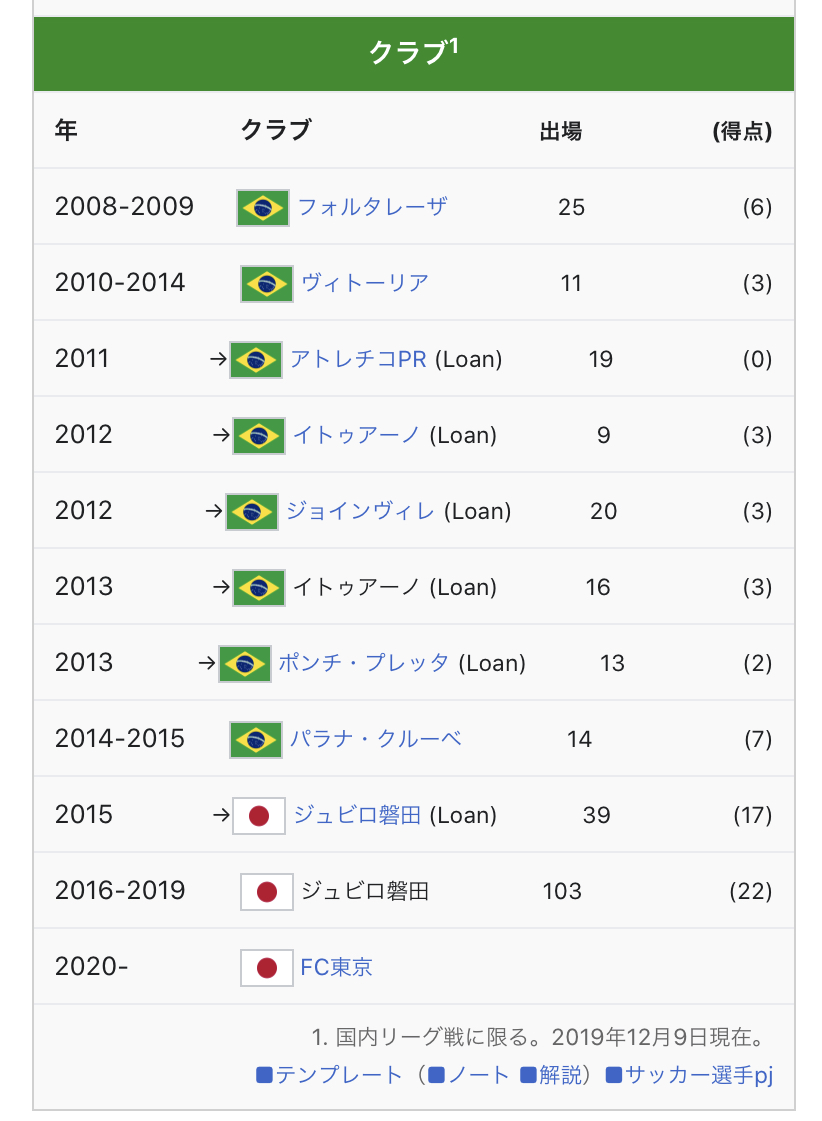The height and width of the screenshot is (1121, 822).
Task: Click Japan flag in the 2015 loan row
Action: point(259,816)
